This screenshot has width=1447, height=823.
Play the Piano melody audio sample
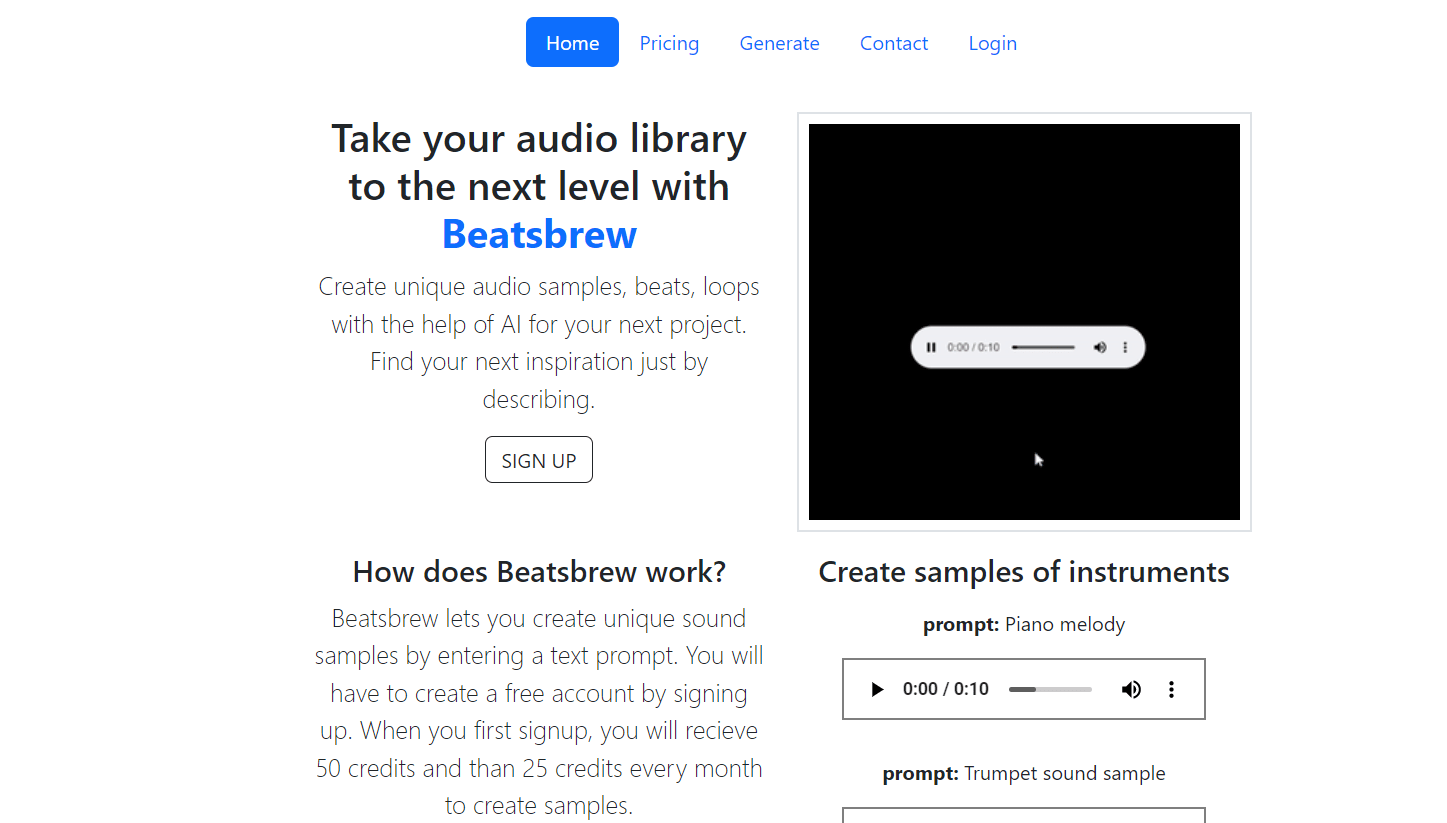(x=877, y=689)
